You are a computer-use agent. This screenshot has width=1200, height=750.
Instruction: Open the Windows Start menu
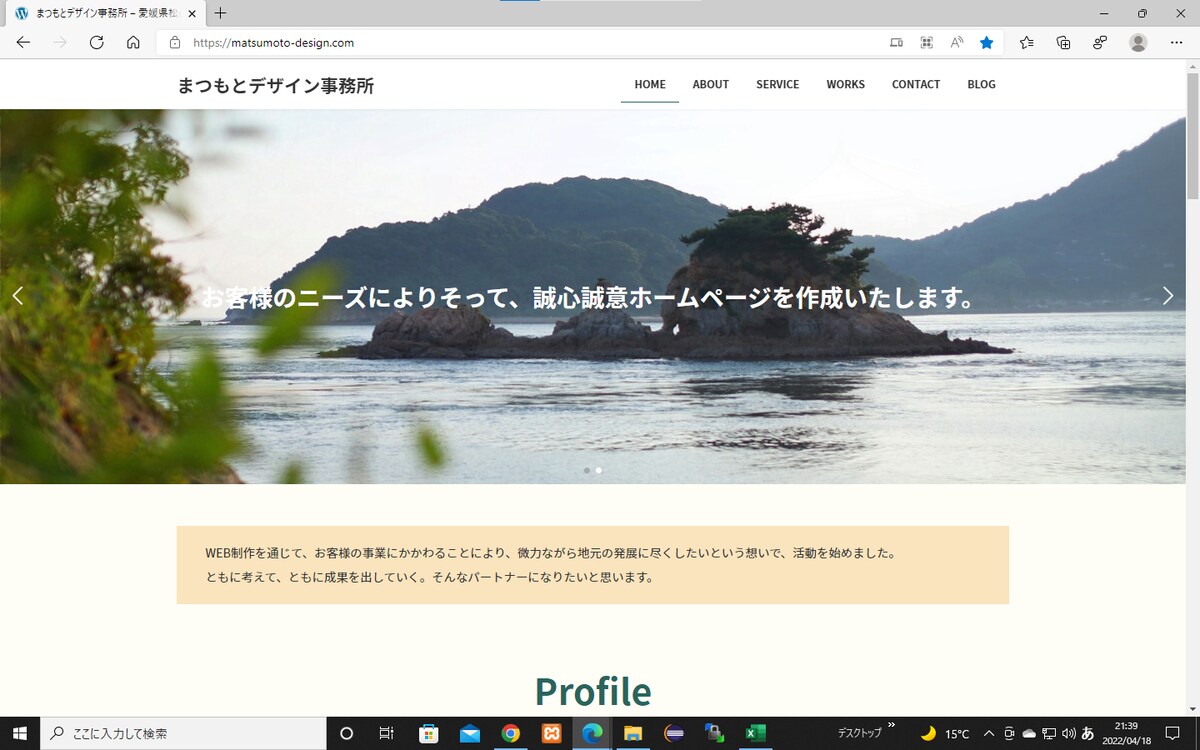tap(20, 733)
